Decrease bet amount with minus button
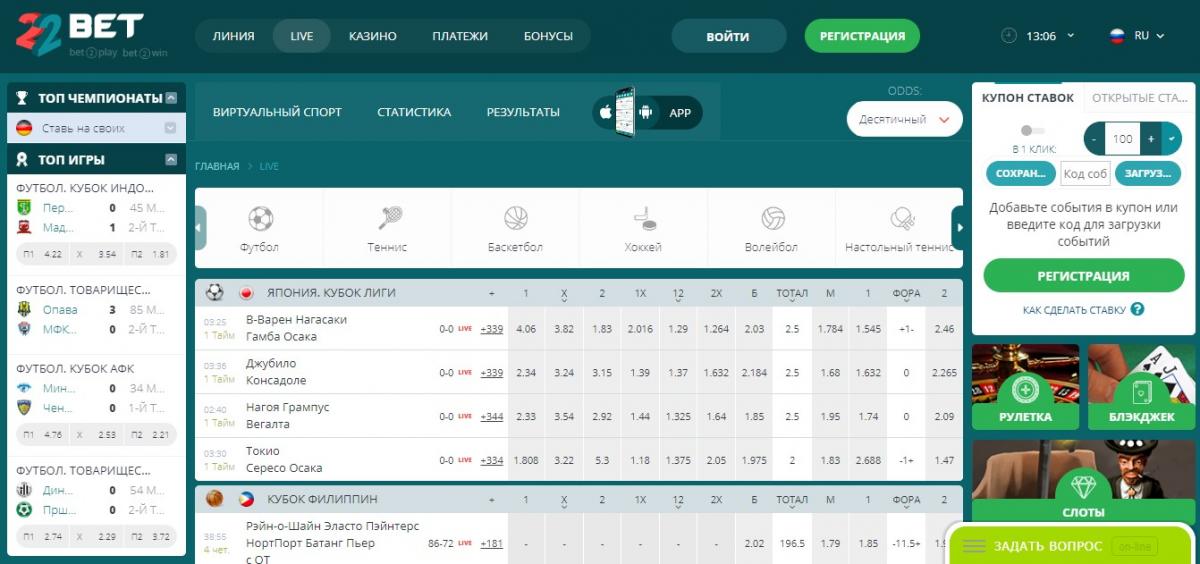Image resolution: width=1200 pixels, height=564 pixels. point(1095,139)
